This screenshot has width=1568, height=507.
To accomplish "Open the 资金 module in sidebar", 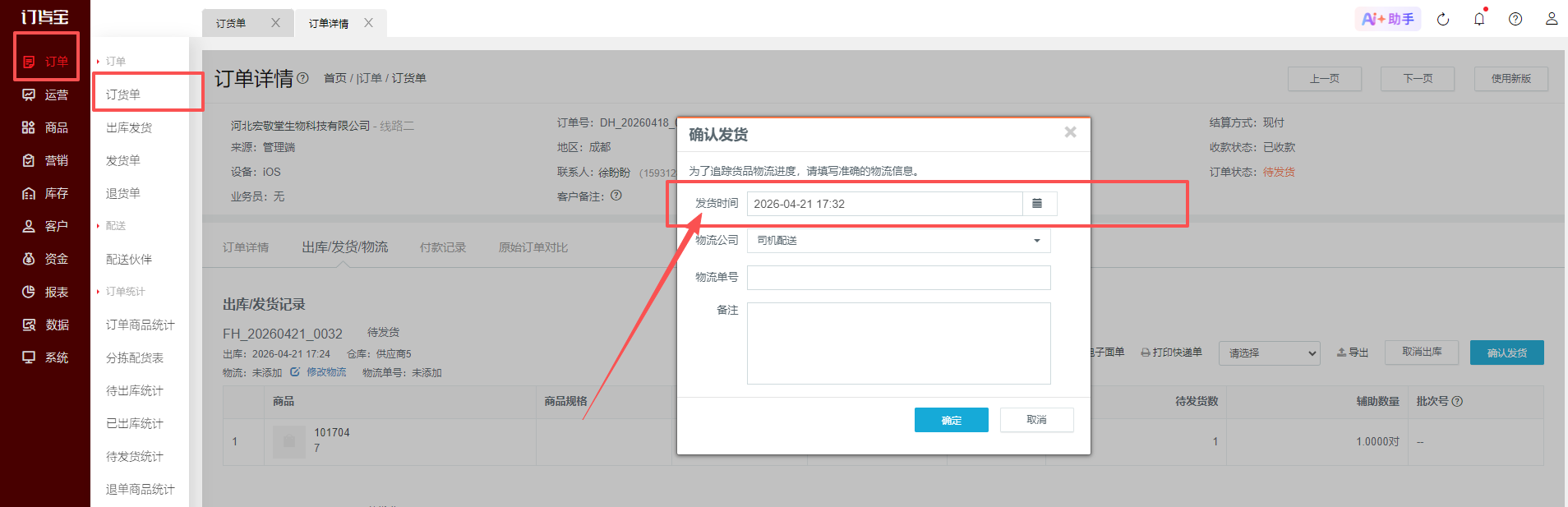I will [46, 259].
